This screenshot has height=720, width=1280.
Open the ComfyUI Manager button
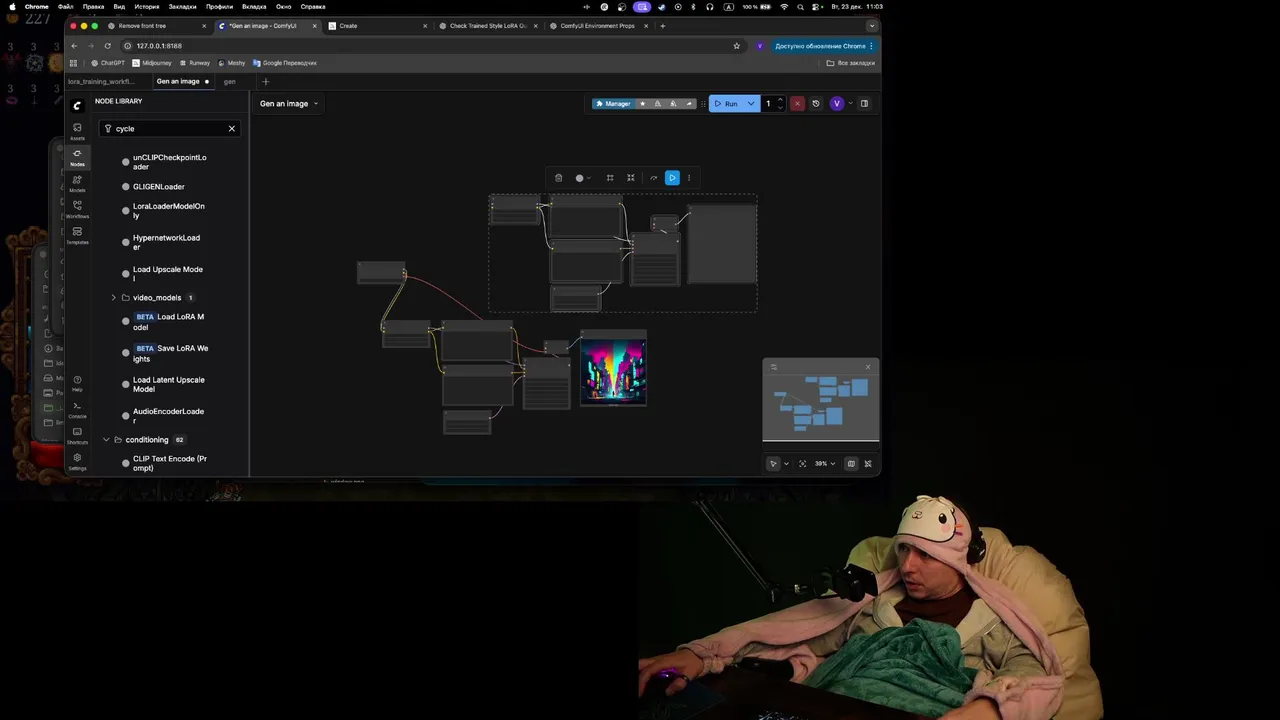(613, 104)
